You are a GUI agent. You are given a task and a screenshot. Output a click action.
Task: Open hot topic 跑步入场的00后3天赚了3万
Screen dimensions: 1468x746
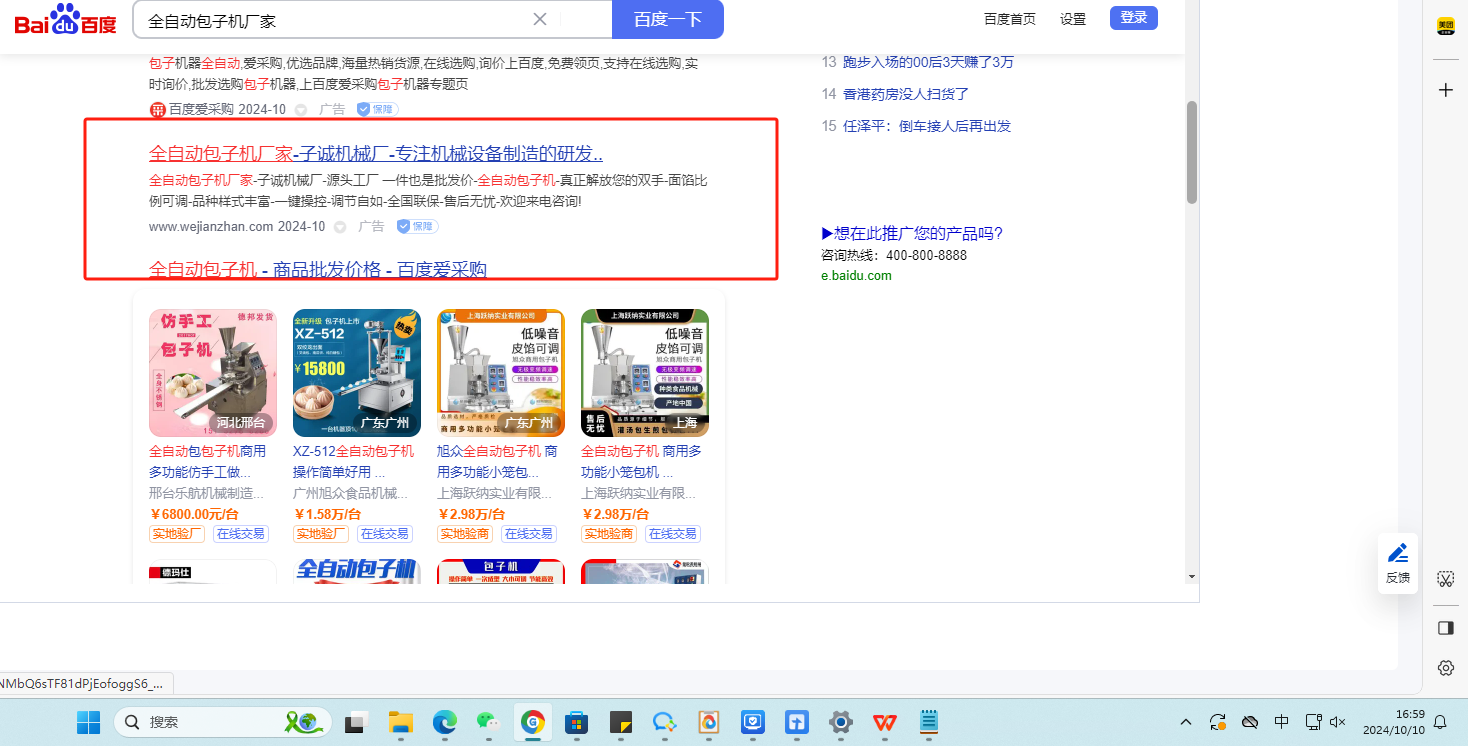(x=928, y=62)
